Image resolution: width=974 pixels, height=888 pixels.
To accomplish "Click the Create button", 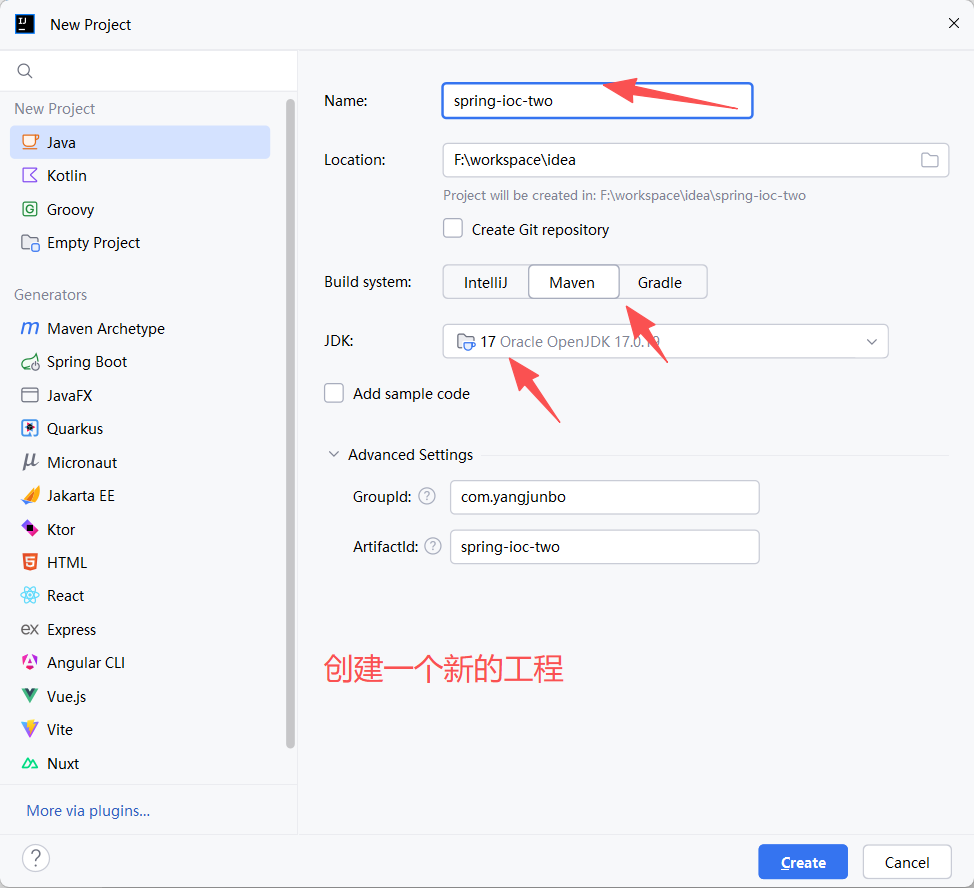I will 803,862.
